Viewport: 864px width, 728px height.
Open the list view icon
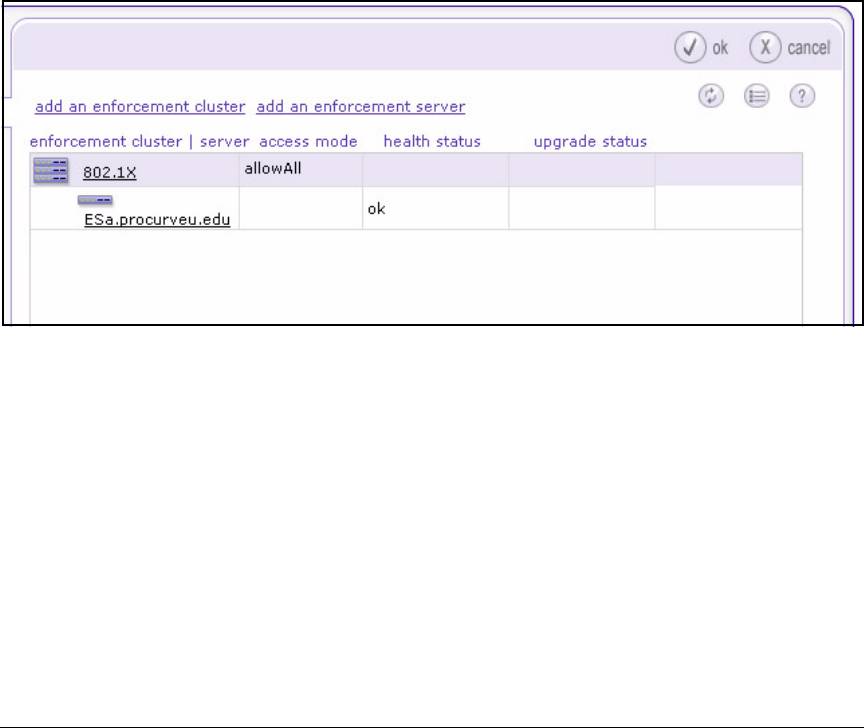click(x=757, y=96)
